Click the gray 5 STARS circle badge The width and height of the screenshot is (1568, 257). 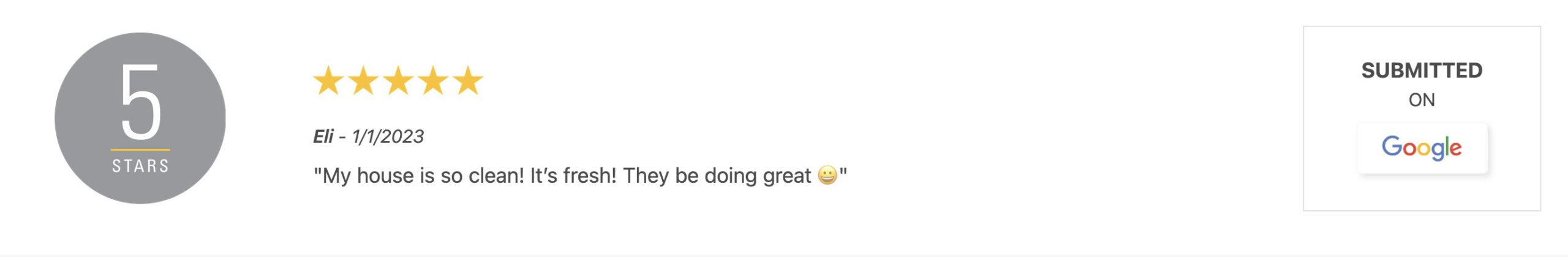click(140, 118)
